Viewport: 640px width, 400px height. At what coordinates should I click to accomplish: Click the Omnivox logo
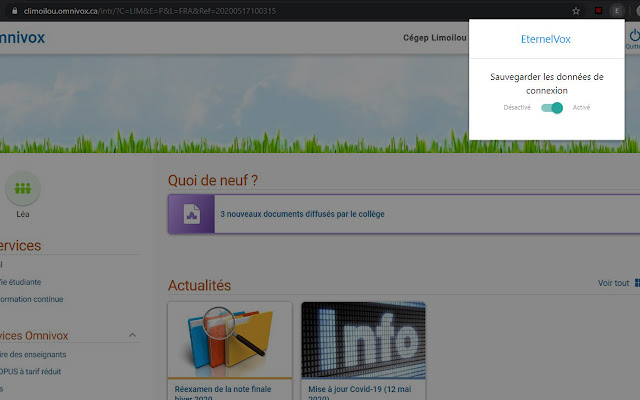[22, 38]
